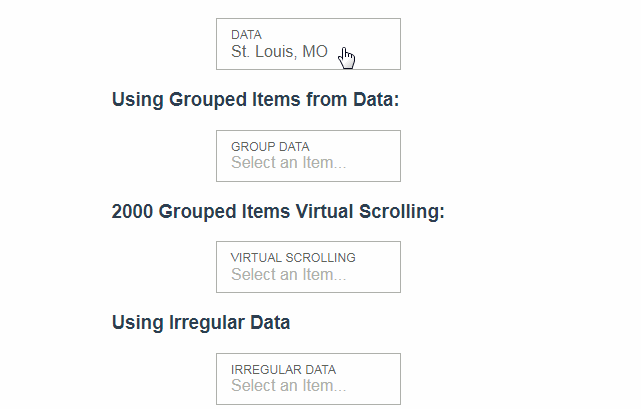
Task: Open the Data dropdown showing St. Louis, MO
Action: tap(308, 44)
